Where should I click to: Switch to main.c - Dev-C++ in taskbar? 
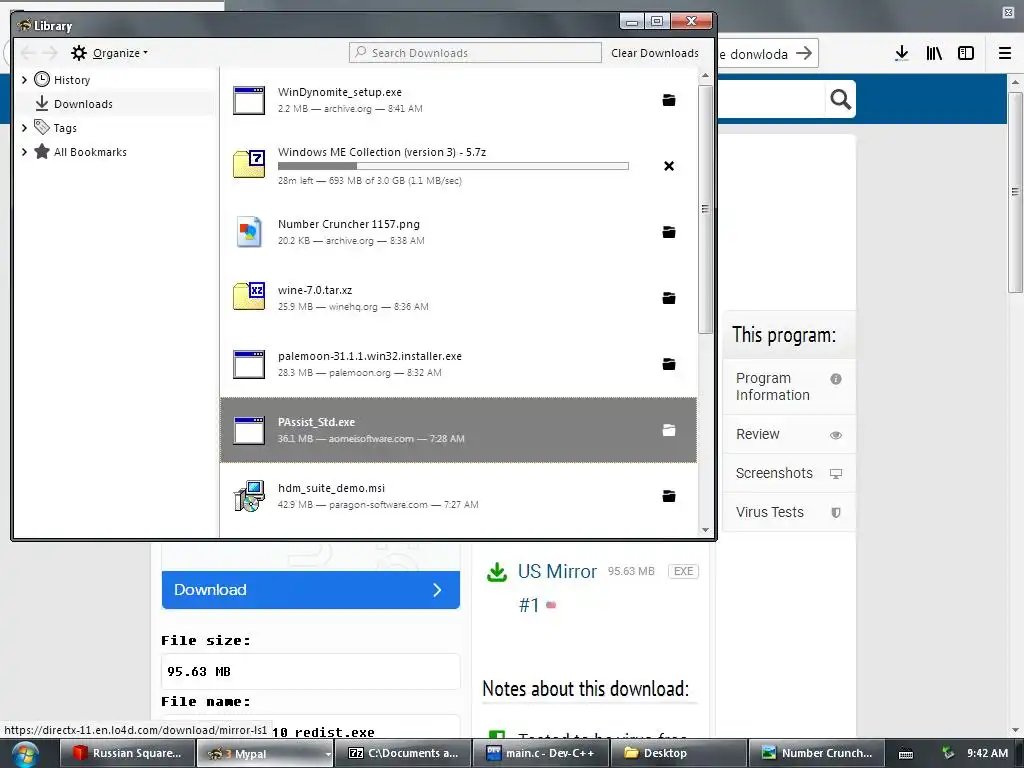(x=541, y=754)
